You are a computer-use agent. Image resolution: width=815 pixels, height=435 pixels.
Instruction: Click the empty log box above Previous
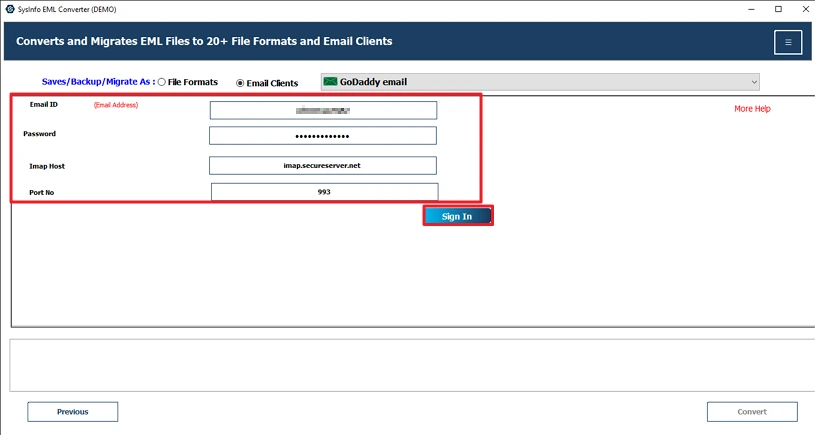click(412, 365)
